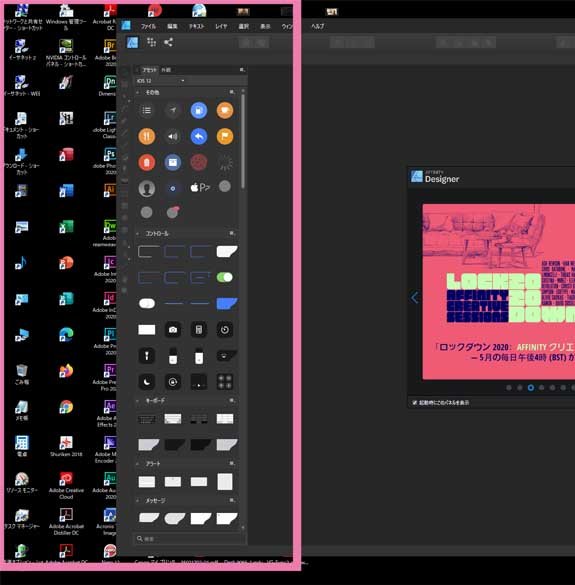The height and width of the screenshot is (585, 575).
Task: Select the green on-switch toggle asset
Action: pos(225,277)
